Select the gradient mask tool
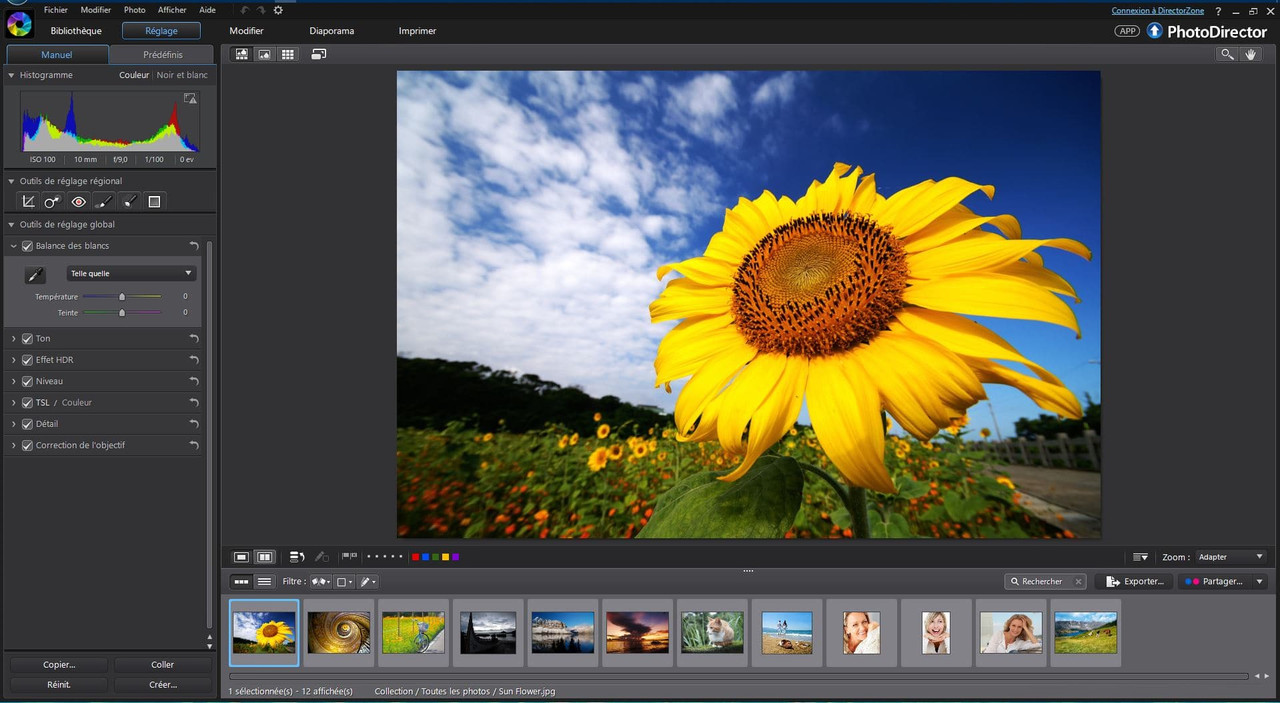The height and width of the screenshot is (703, 1280). [x=154, y=202]
